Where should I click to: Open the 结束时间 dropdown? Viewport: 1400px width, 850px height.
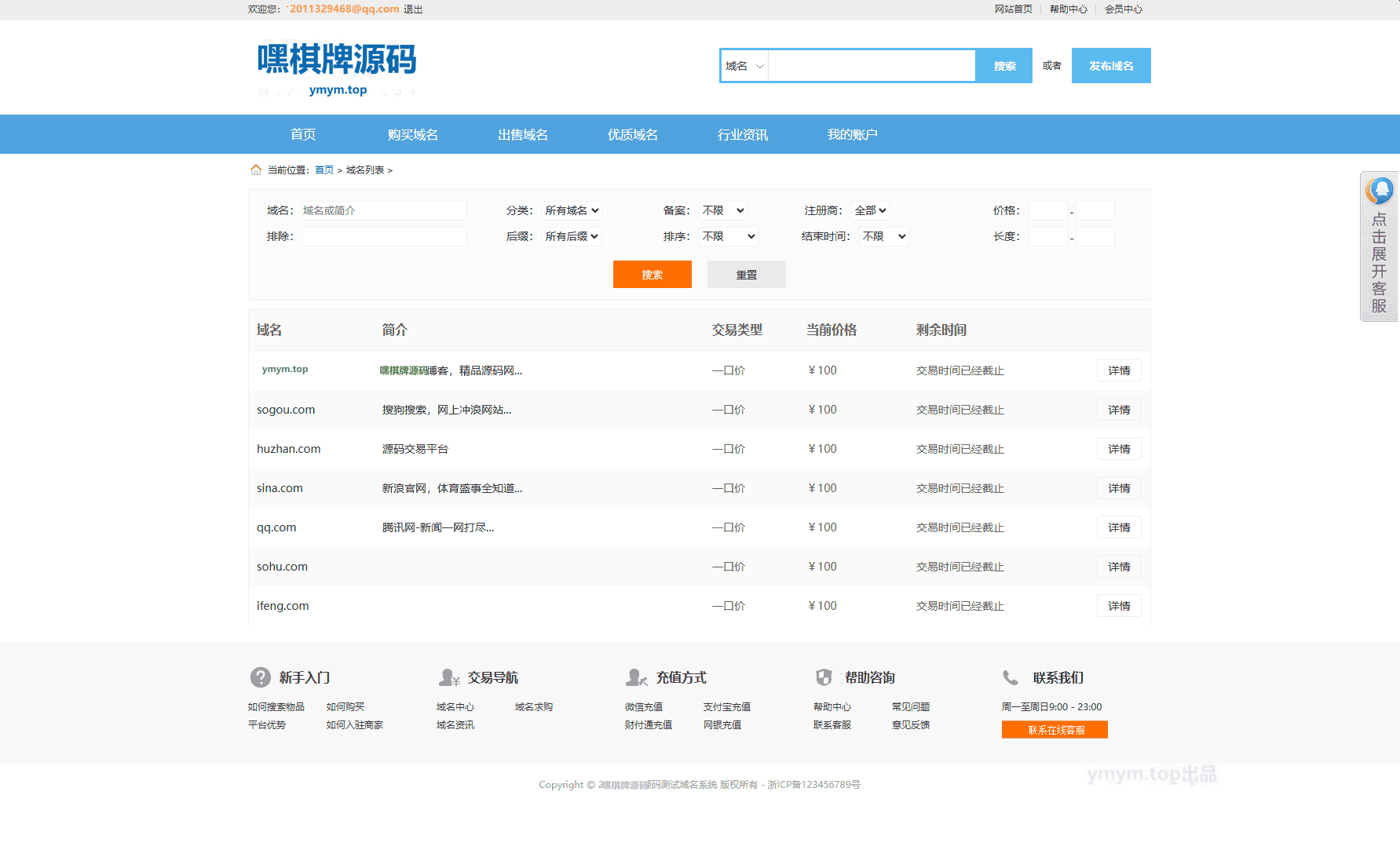point(884,236)
